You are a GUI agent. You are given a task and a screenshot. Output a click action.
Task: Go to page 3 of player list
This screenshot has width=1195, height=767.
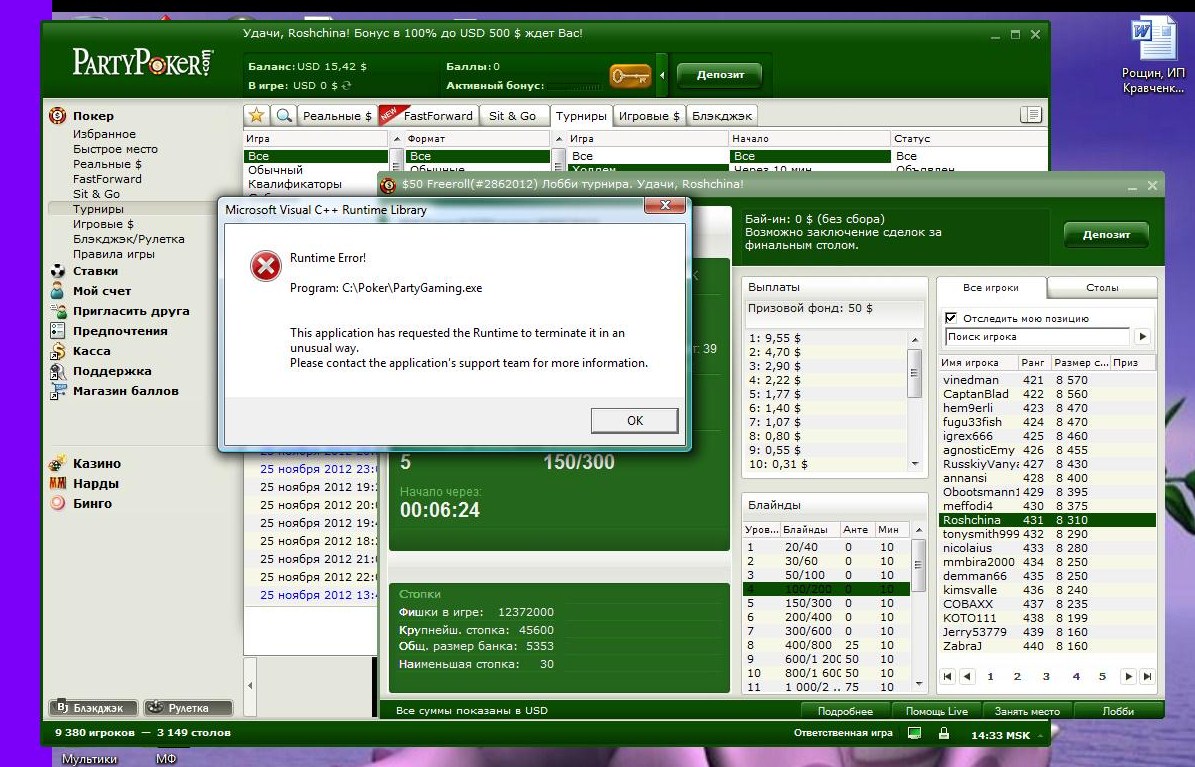pyautogui.click(x=1046, y=676)
